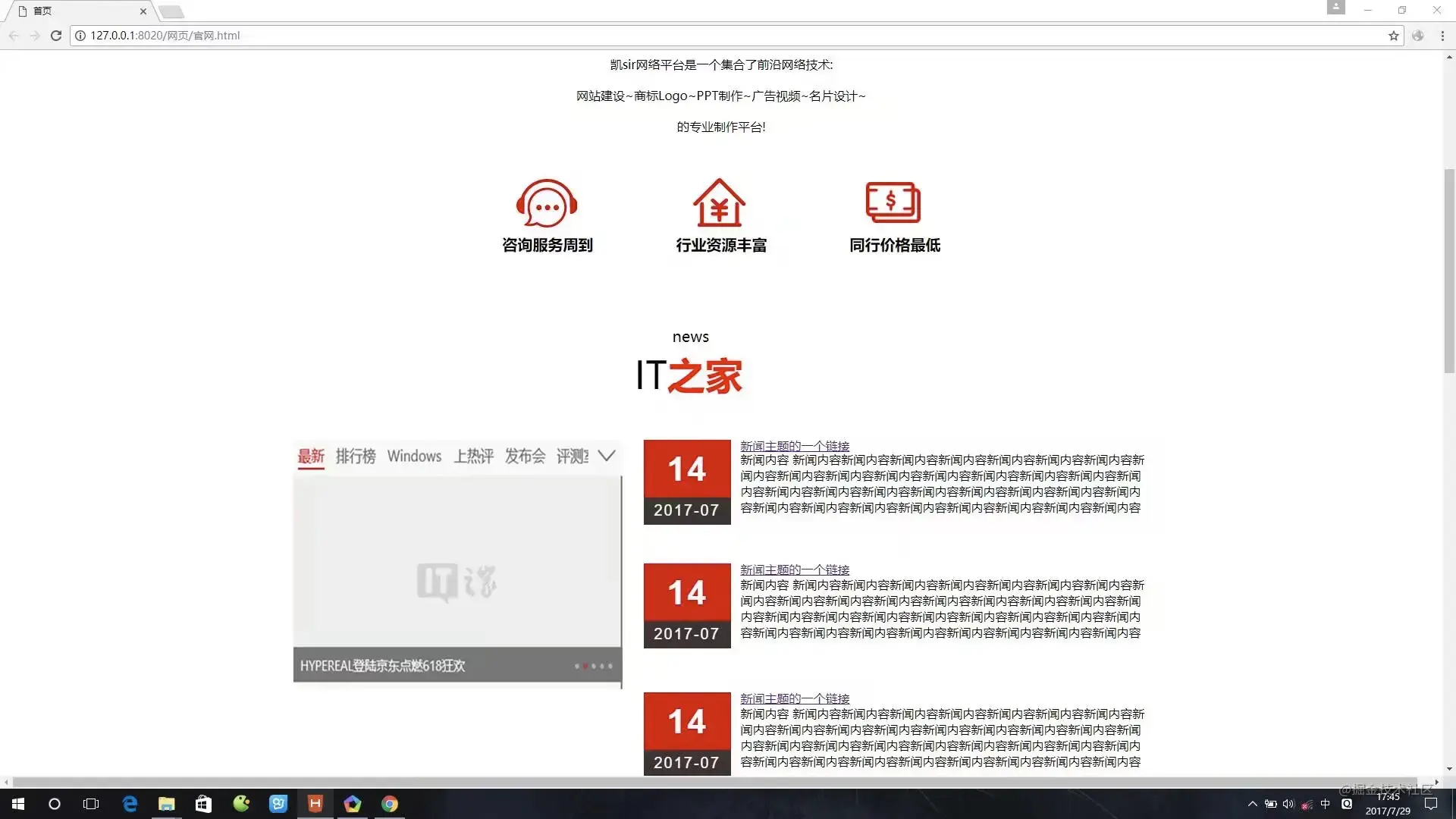The width and height of the screenshot is (1456, 819).
Task: Click the browser forward arrow
Action: (35, 36)
